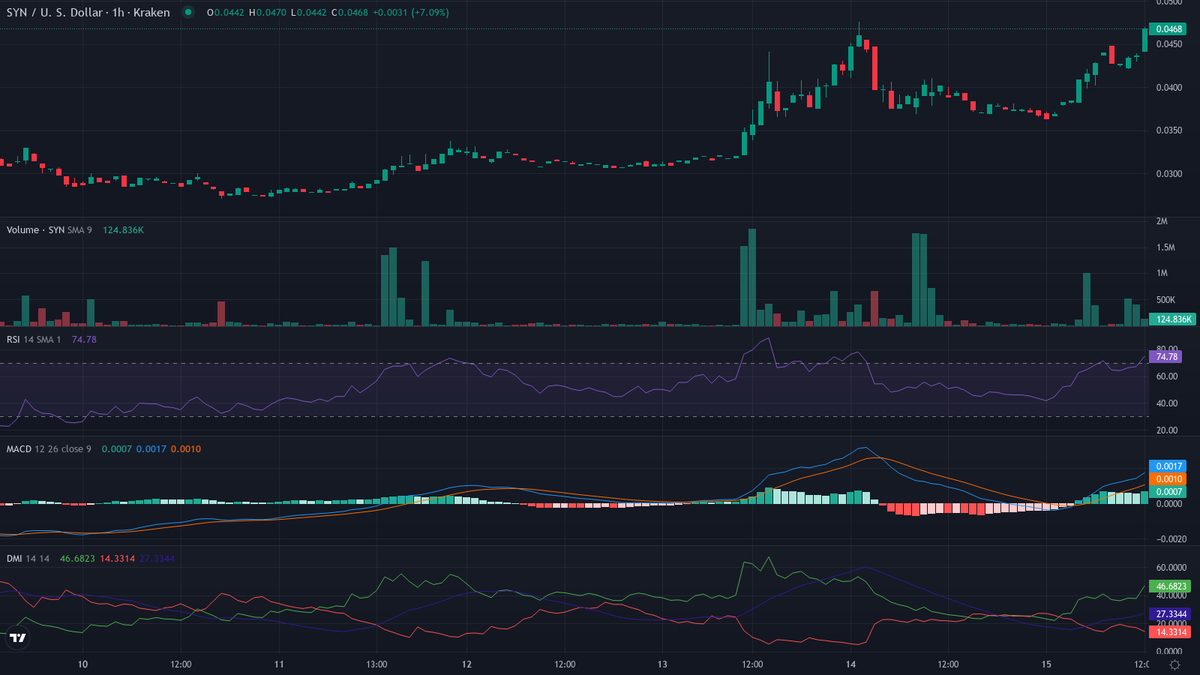Click the green 0.0468 current price tag on the price axis

(x=1169, y=30)
